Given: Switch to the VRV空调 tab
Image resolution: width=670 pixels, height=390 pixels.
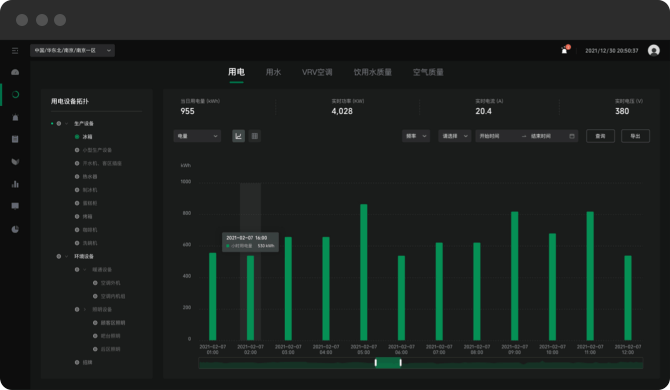Looking at the screenshot, I should coord(317,72).
